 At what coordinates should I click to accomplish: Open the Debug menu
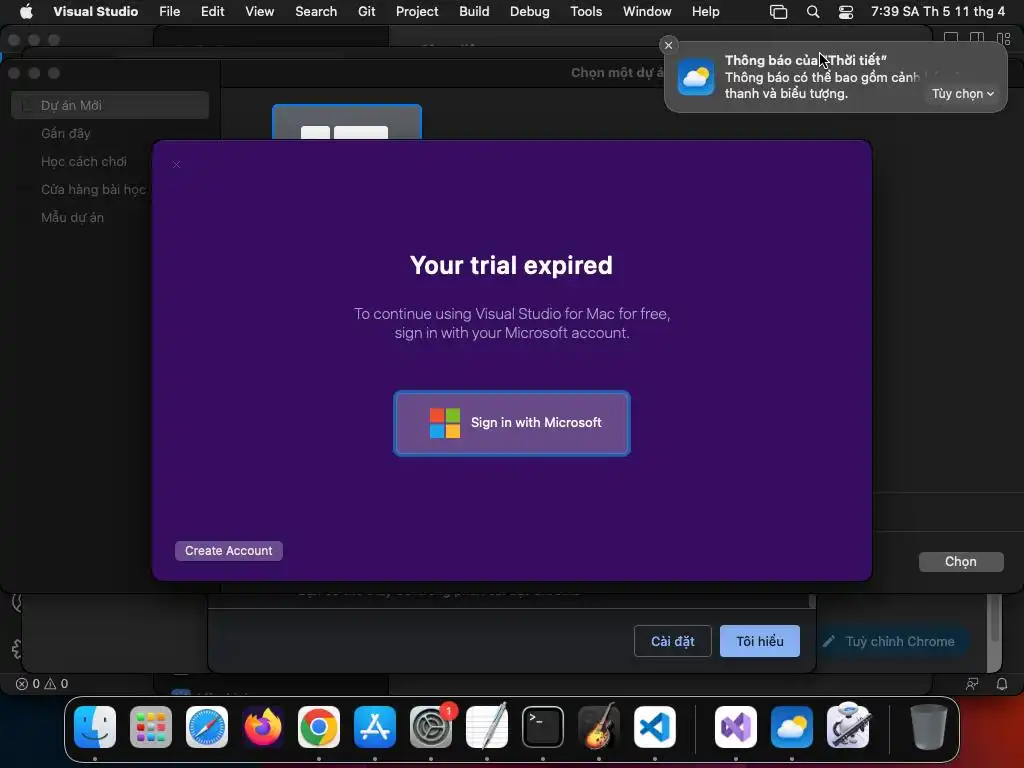click(530, 11)
